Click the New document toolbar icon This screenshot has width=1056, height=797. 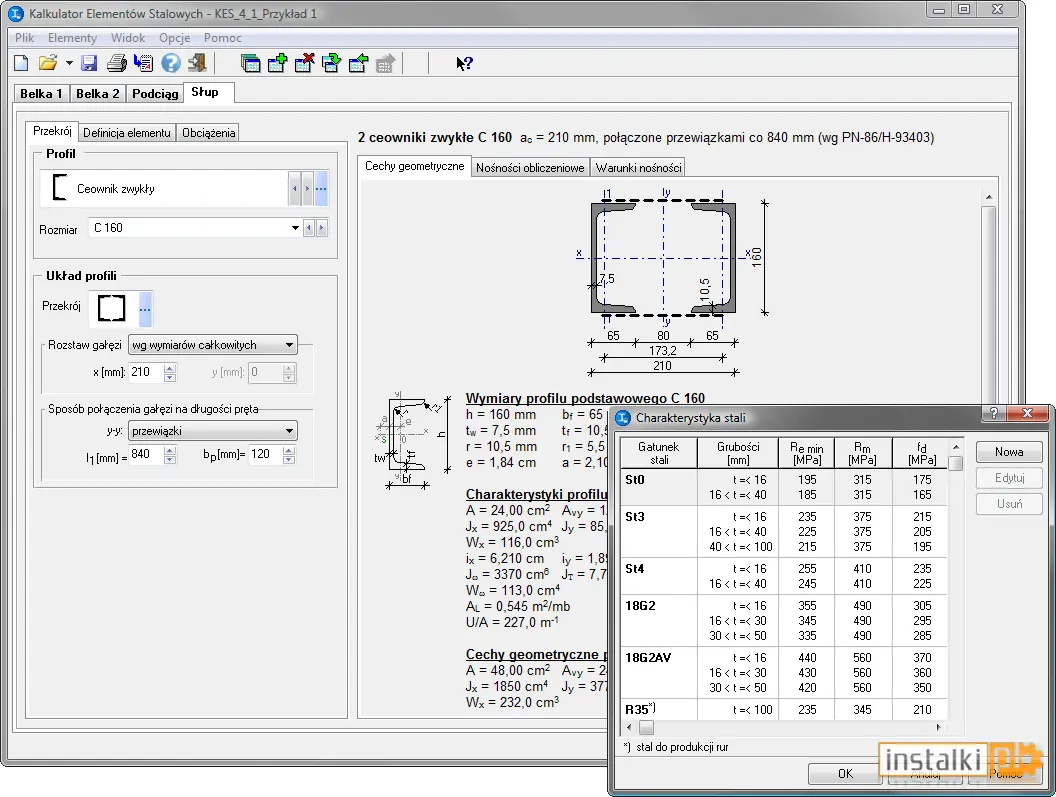21,63
